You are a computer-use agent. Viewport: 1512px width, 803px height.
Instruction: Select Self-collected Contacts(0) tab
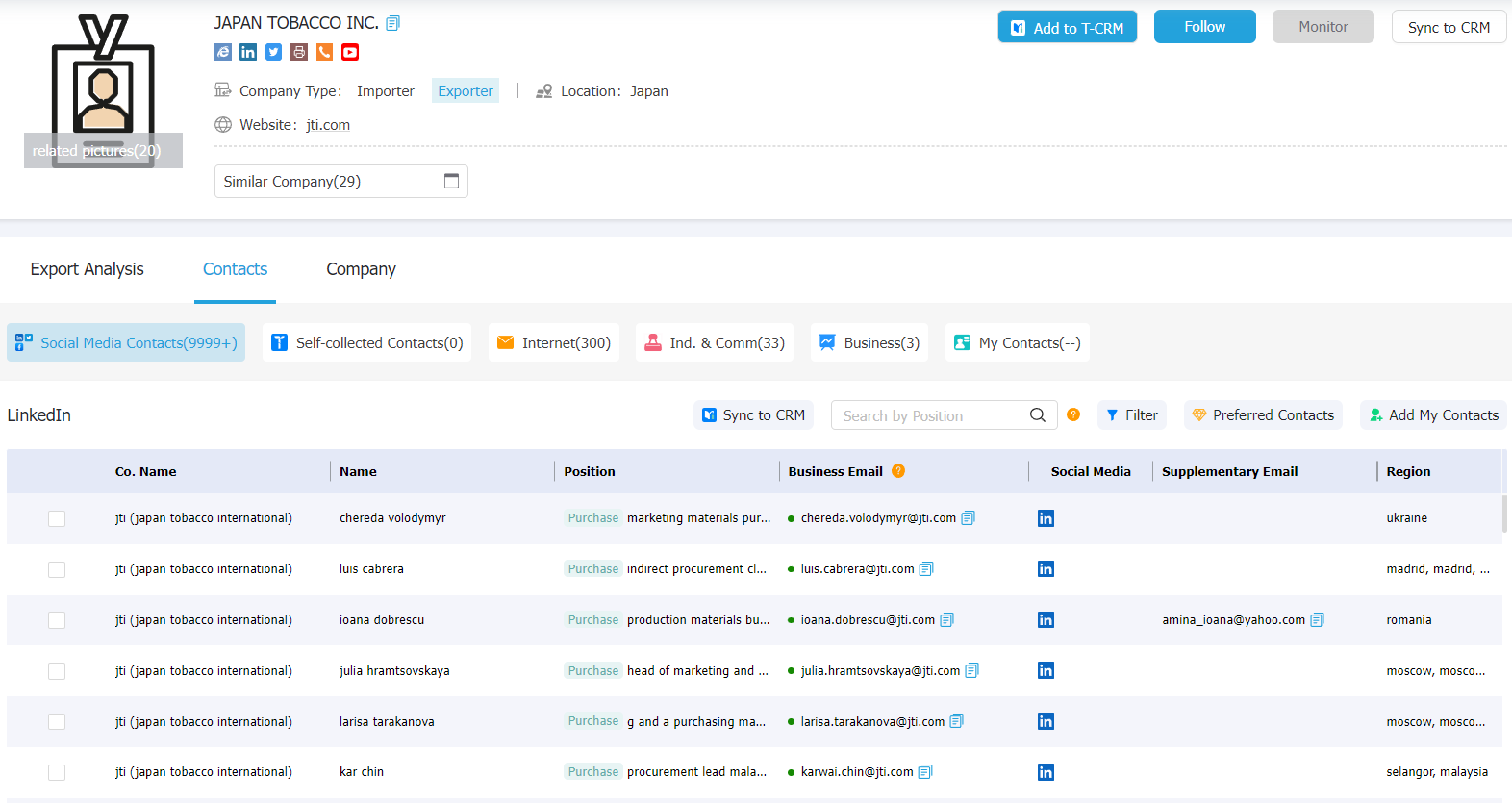366,342
